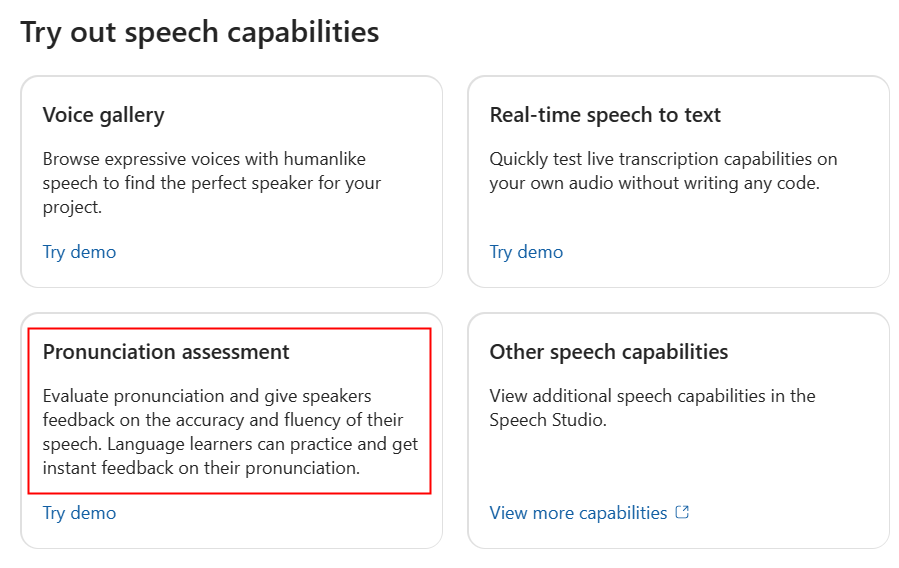Select the Voice gallery card title
Image resolution: width=899 pixels, height=568 pixels.
103,115
